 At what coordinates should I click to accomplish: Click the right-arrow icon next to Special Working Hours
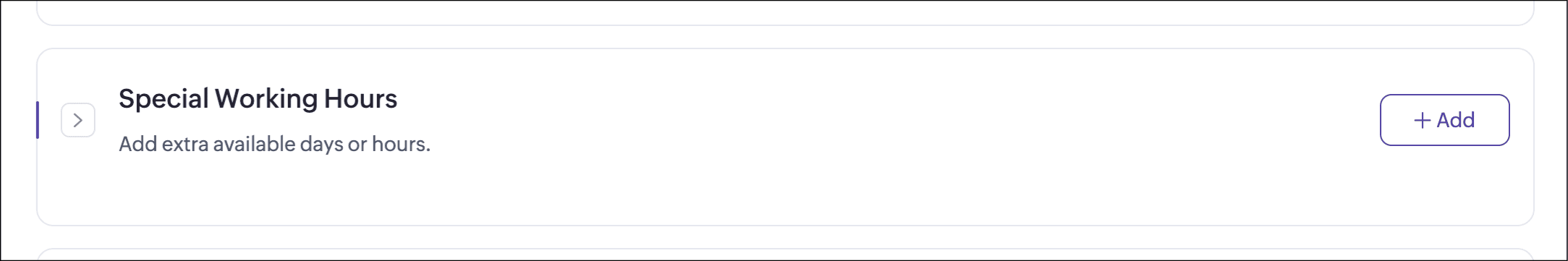click(x=78, y=120)
